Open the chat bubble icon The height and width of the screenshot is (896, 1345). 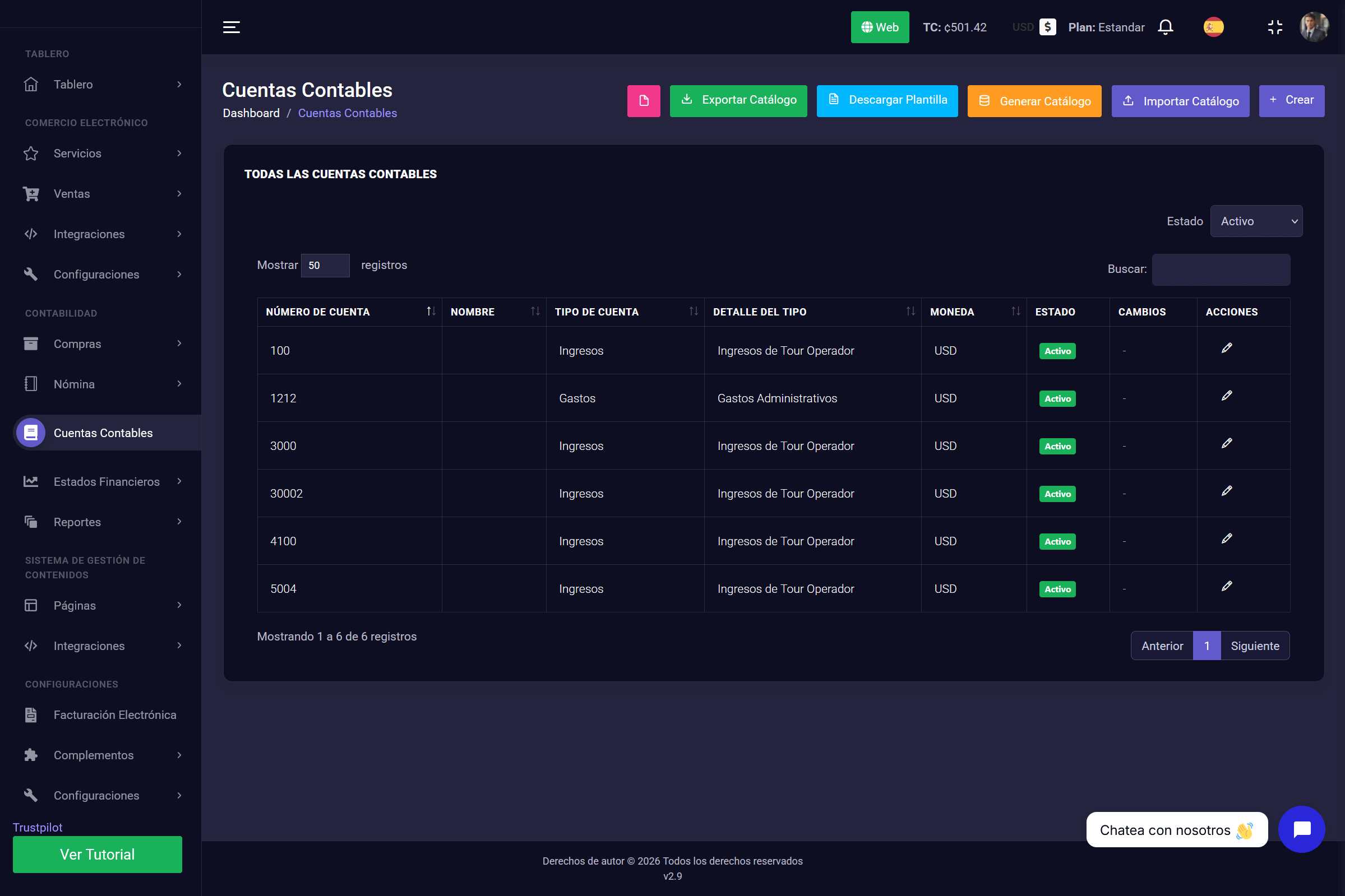point(1301,829)
